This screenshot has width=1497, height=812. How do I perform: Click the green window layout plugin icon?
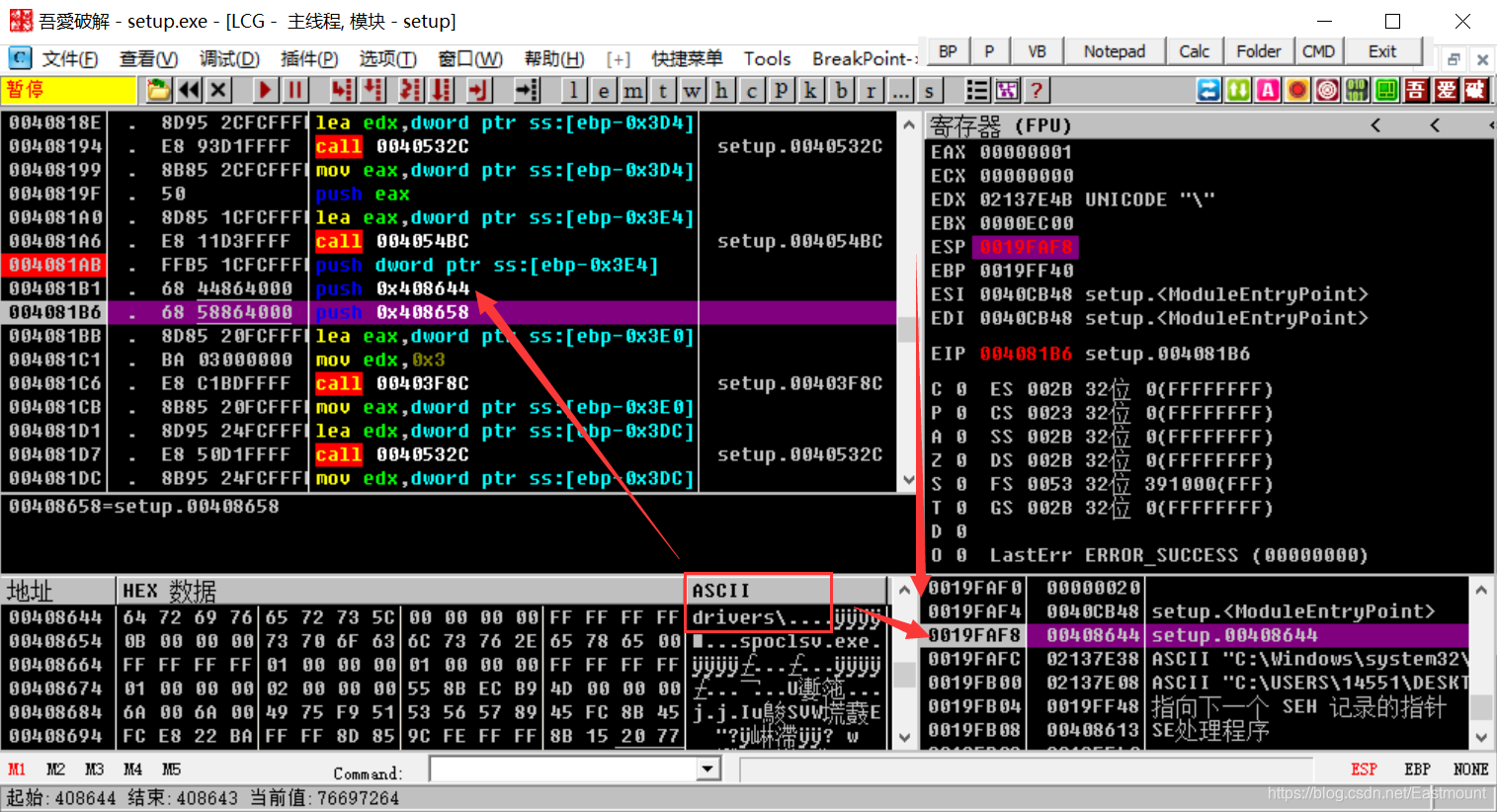[x=1386, y=91]
